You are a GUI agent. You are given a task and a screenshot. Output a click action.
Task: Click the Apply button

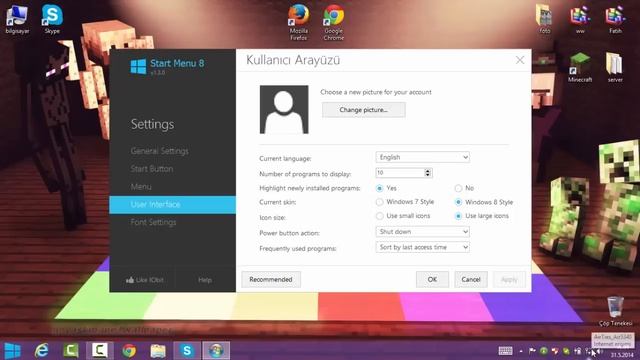coord(509,280)
